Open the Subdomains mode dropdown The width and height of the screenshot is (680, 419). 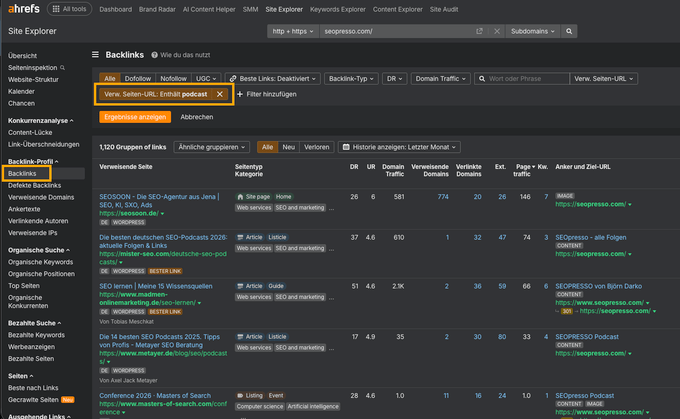coord(532,31)
